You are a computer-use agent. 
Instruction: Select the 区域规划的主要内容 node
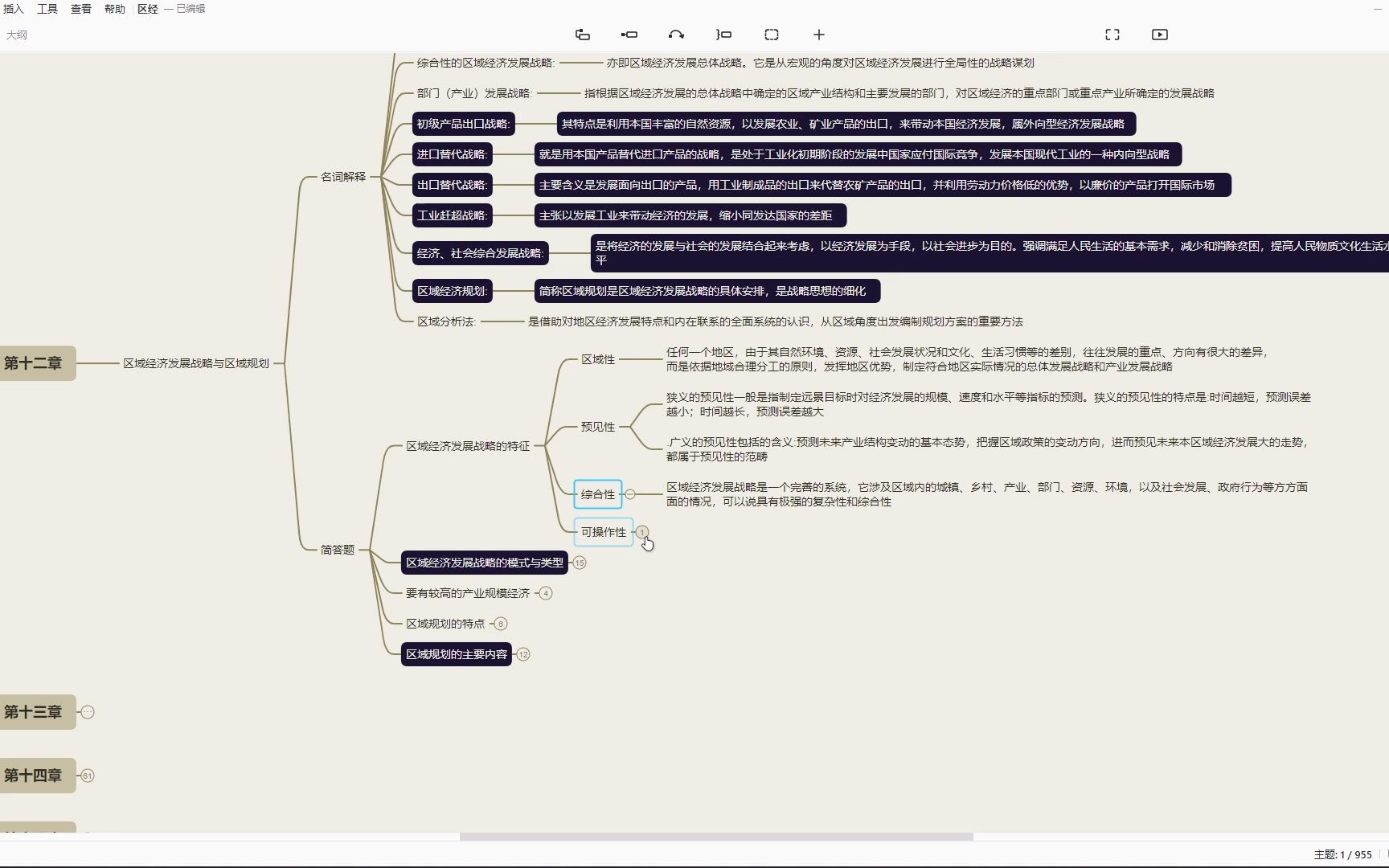[457, 654]
